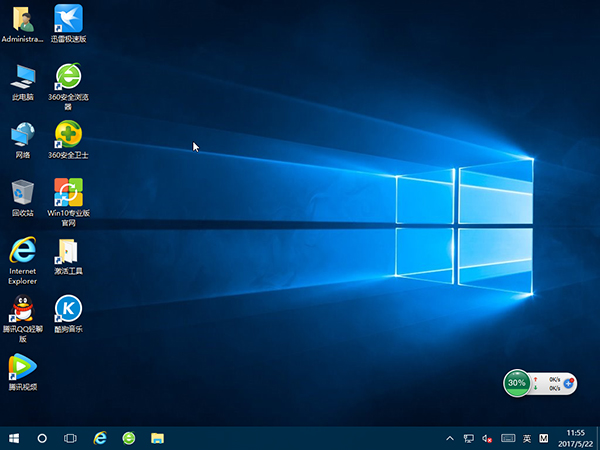Click the 30% memory usage green ball
The width and height of the screenshot is (600, 450).
click(517, 383)
